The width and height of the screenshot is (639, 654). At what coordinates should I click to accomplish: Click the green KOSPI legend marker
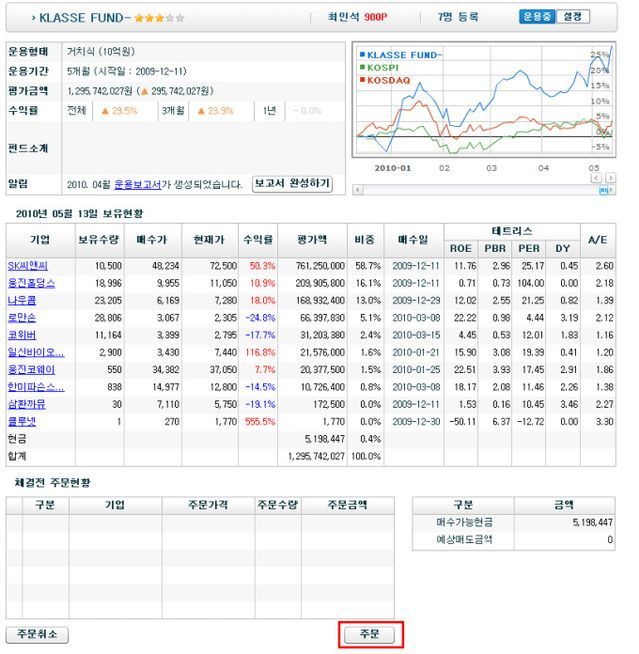tap(362, 67)
